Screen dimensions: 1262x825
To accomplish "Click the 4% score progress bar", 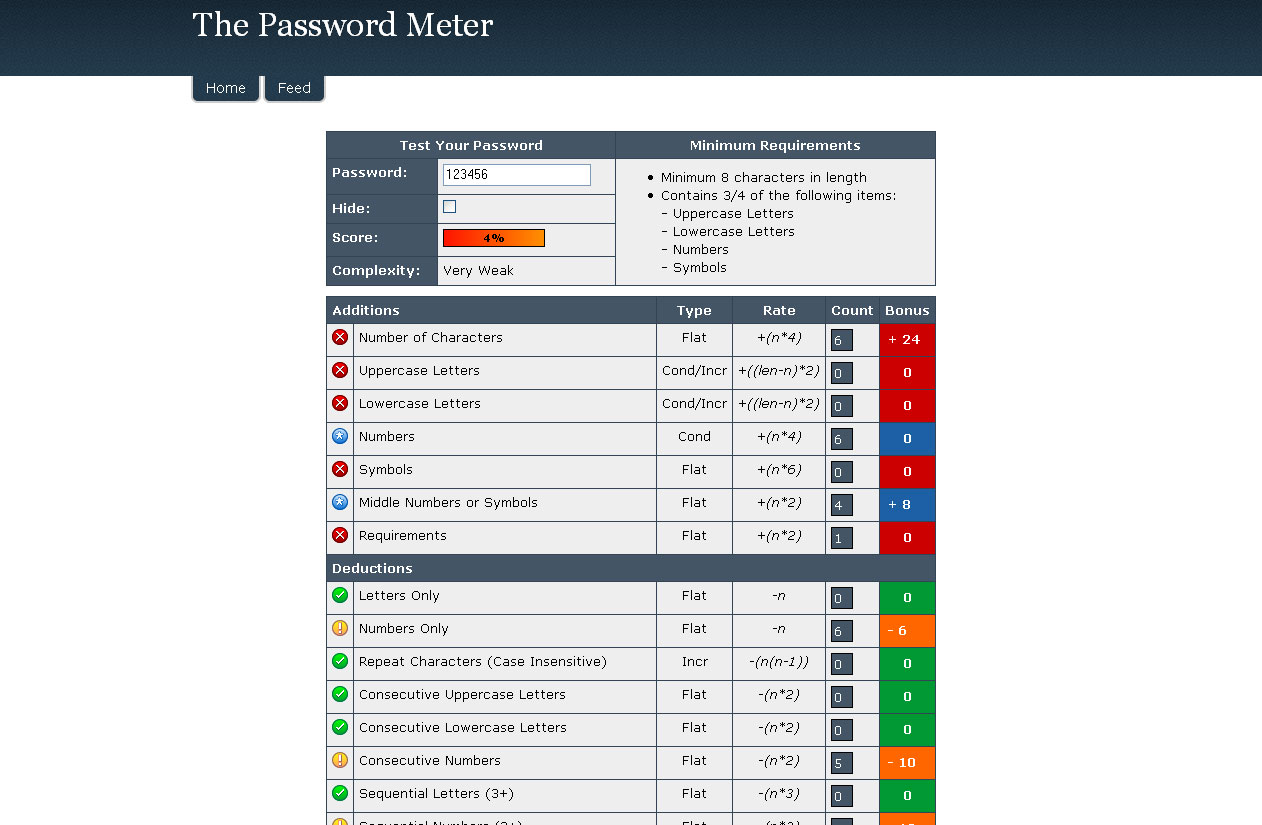I will [494, 238].
